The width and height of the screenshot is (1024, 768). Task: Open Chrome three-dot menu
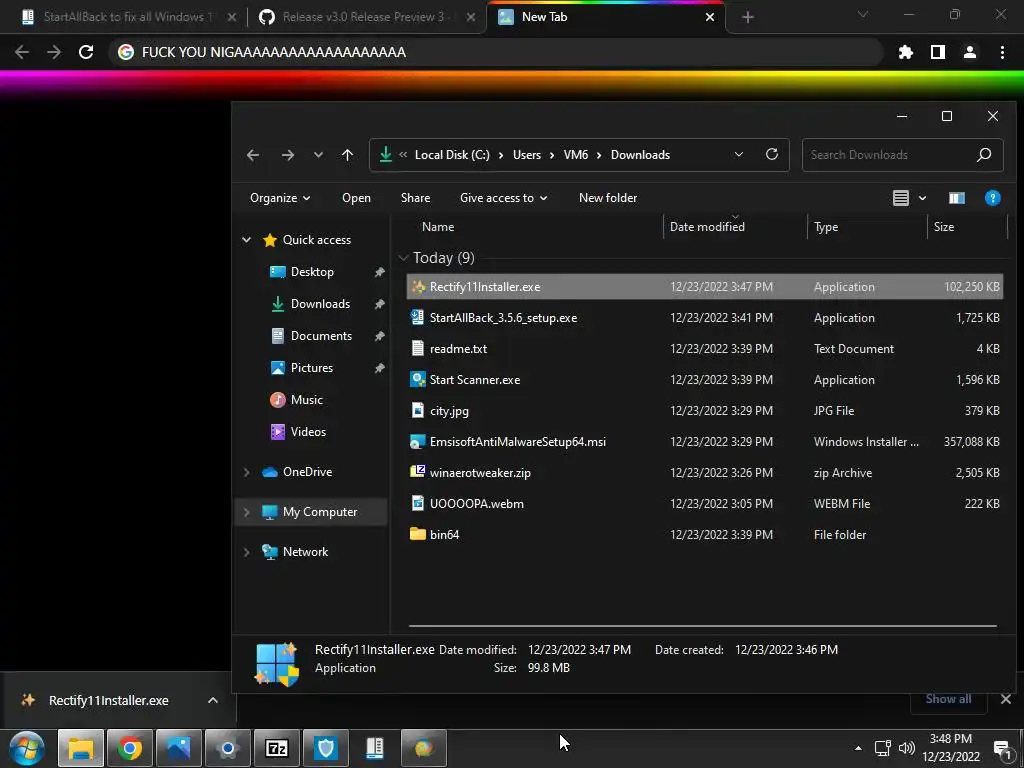pyautogui.click(x=1002, y=52)
